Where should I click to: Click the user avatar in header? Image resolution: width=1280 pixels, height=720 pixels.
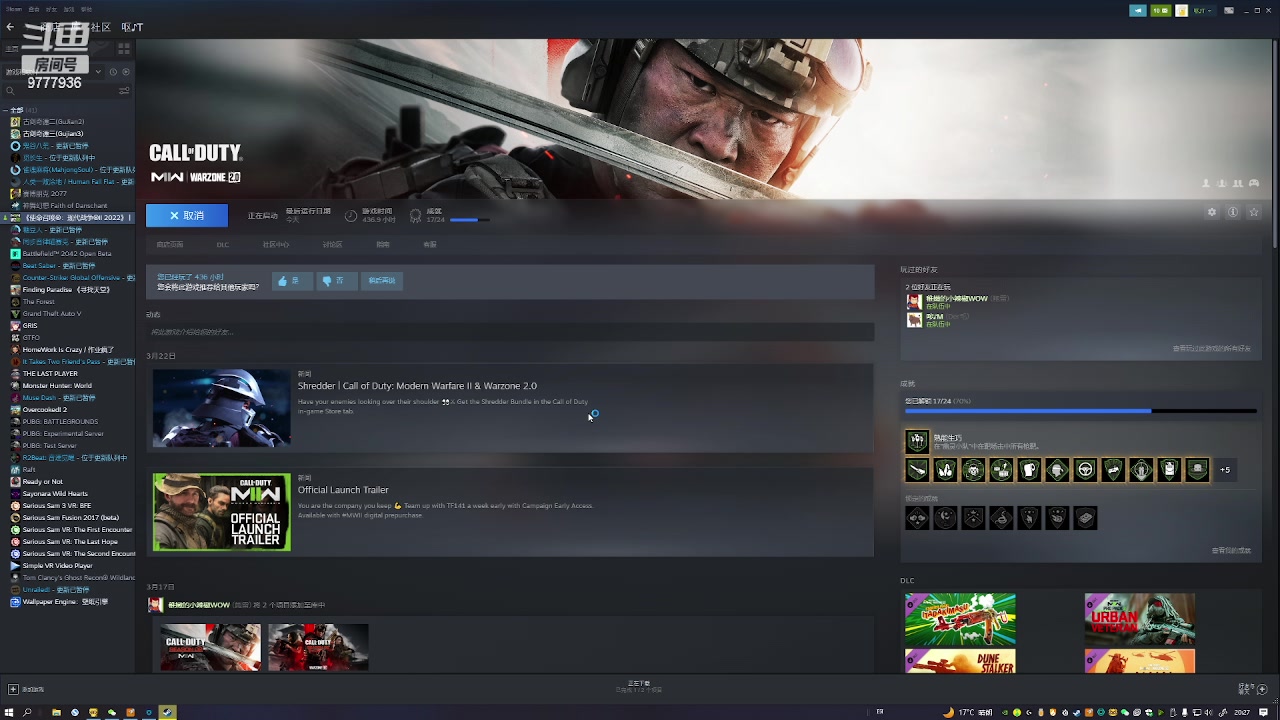tap(1182, 10)
